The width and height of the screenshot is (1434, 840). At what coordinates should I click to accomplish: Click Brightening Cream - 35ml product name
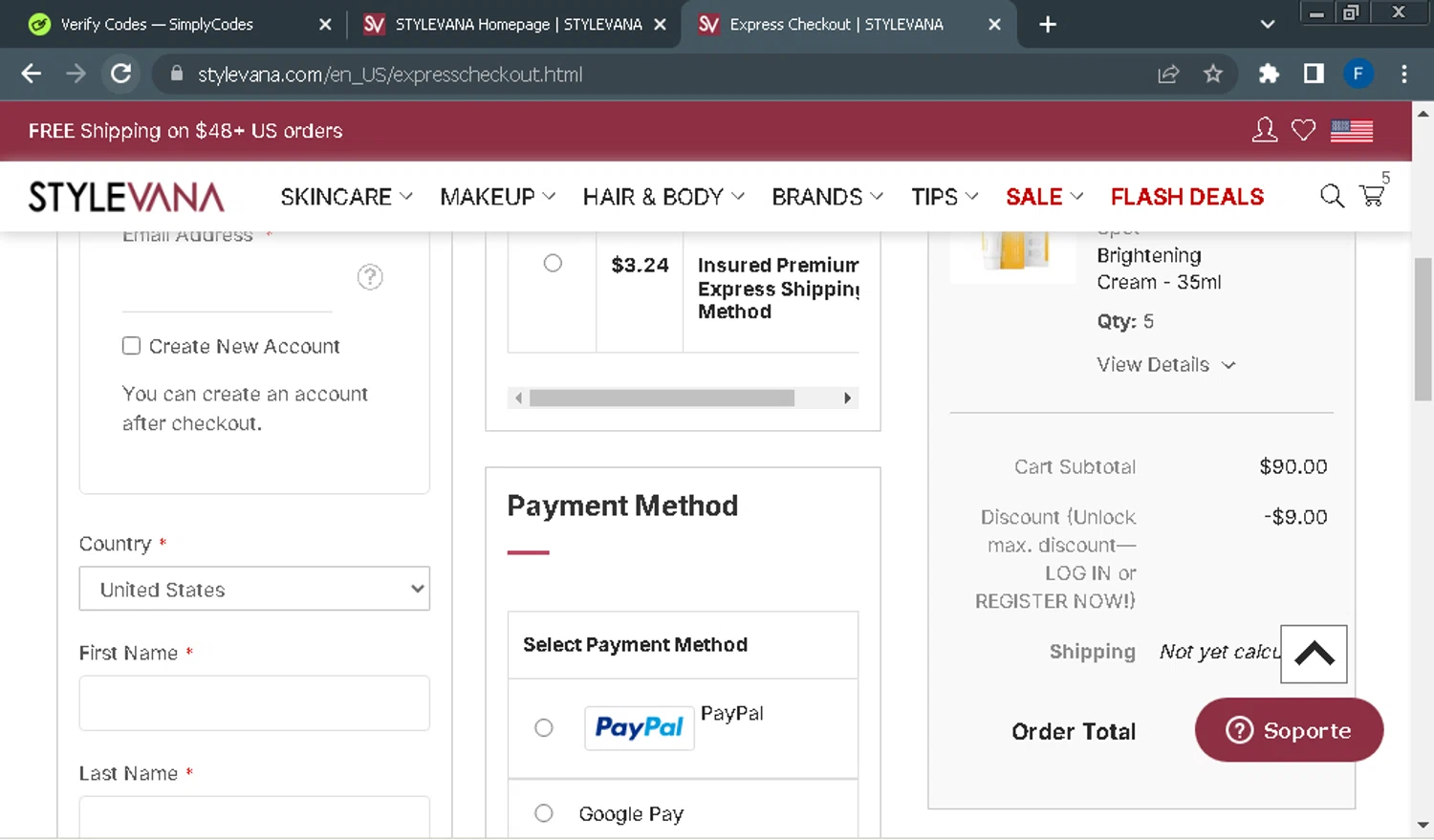pos(1159,269)
